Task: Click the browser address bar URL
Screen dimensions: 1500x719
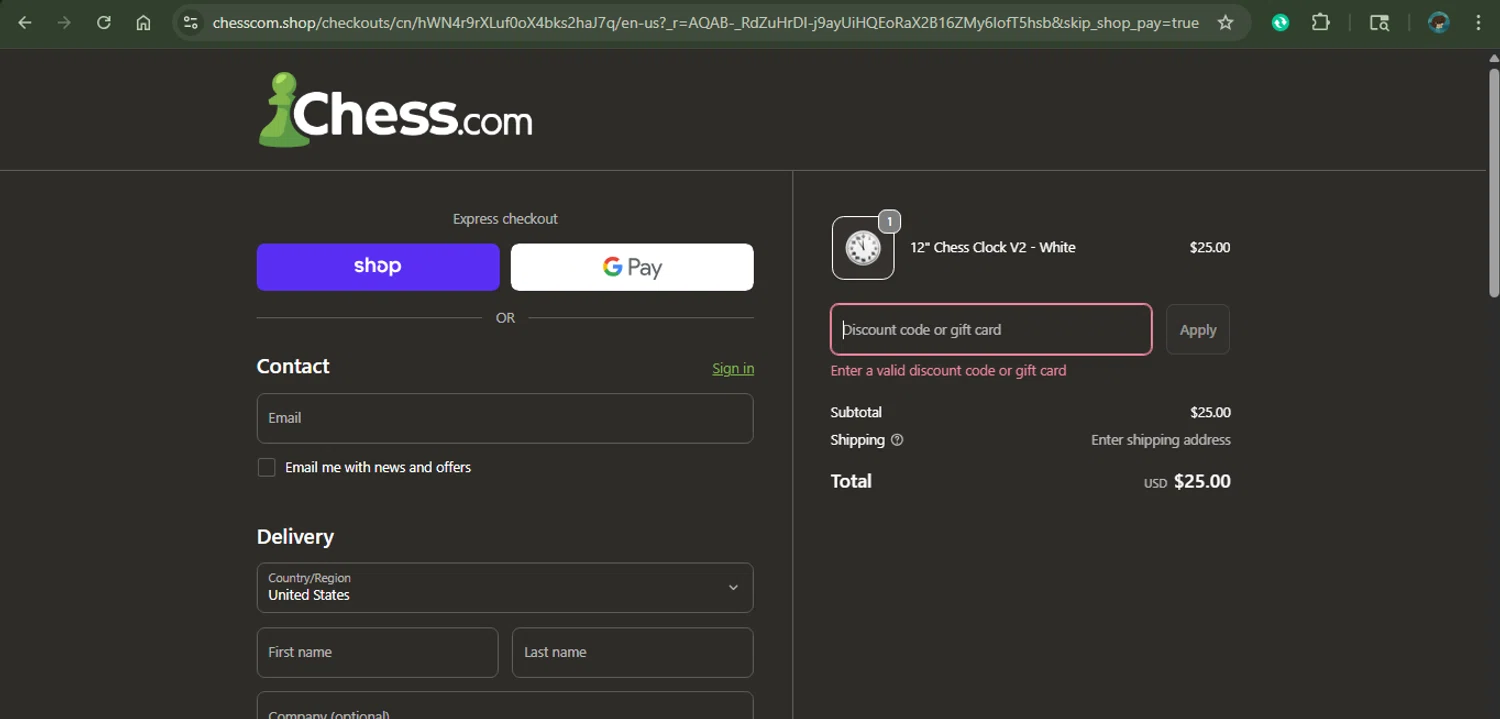Action: coord(705,22)
